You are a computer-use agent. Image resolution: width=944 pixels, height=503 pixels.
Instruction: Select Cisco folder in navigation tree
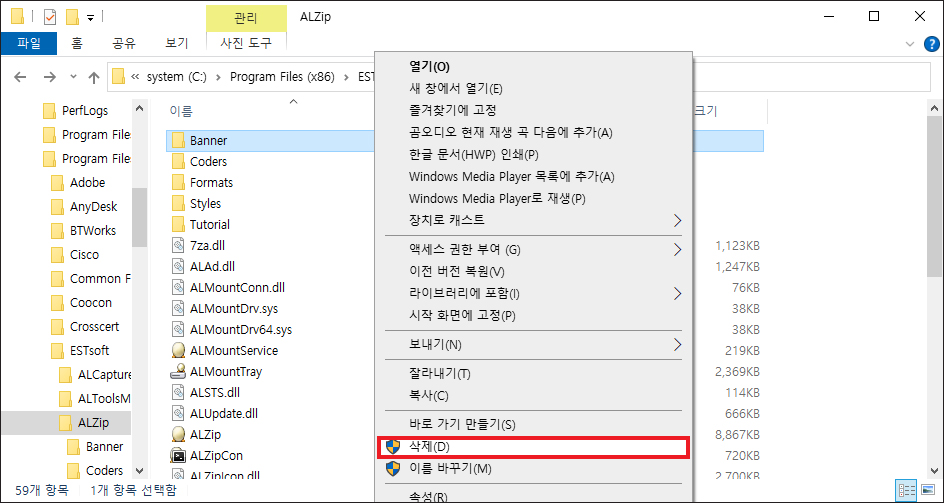tap(84, 255)
